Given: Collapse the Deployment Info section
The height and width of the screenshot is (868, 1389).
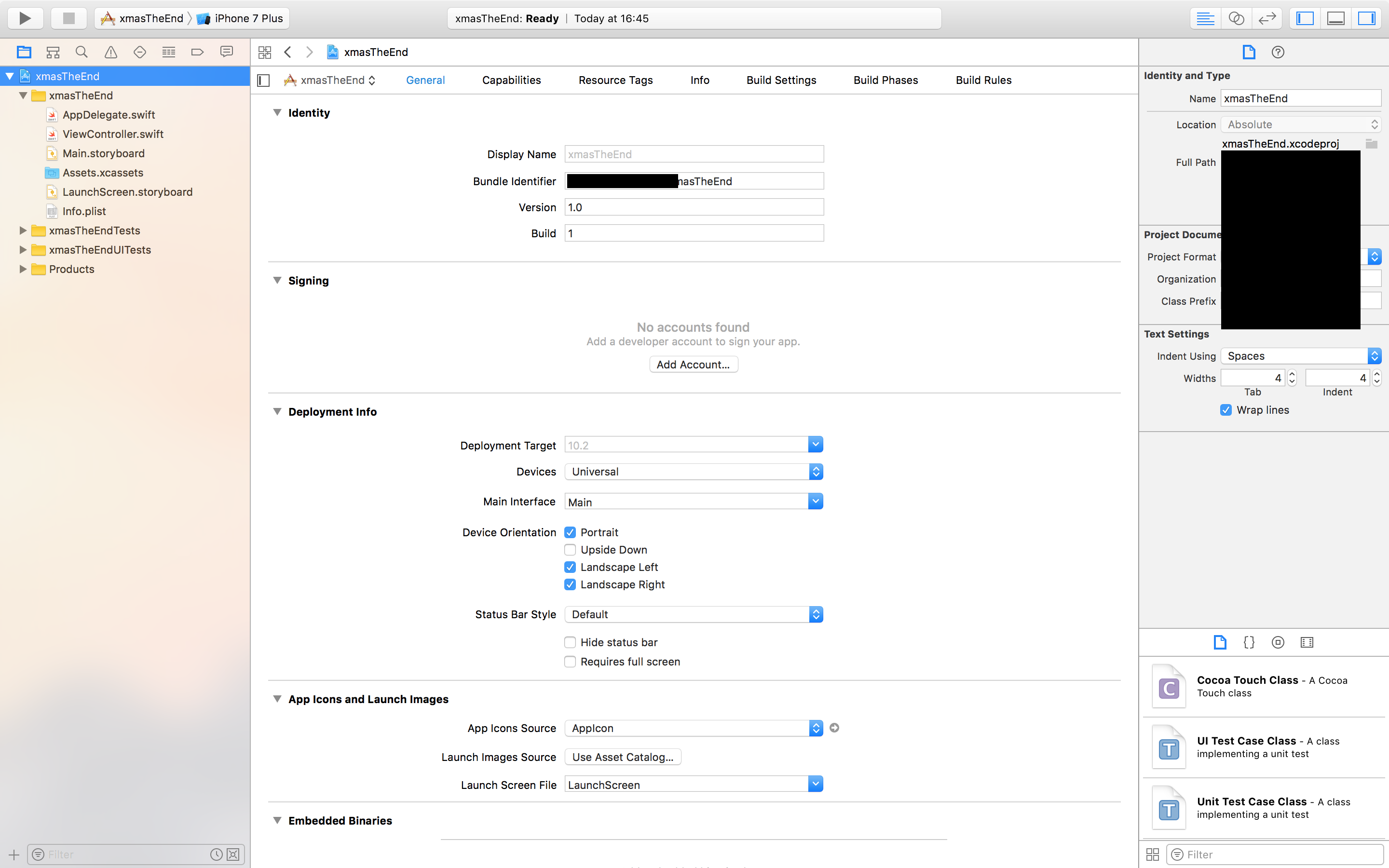Looking at the screenshot, I should point(278,412).
